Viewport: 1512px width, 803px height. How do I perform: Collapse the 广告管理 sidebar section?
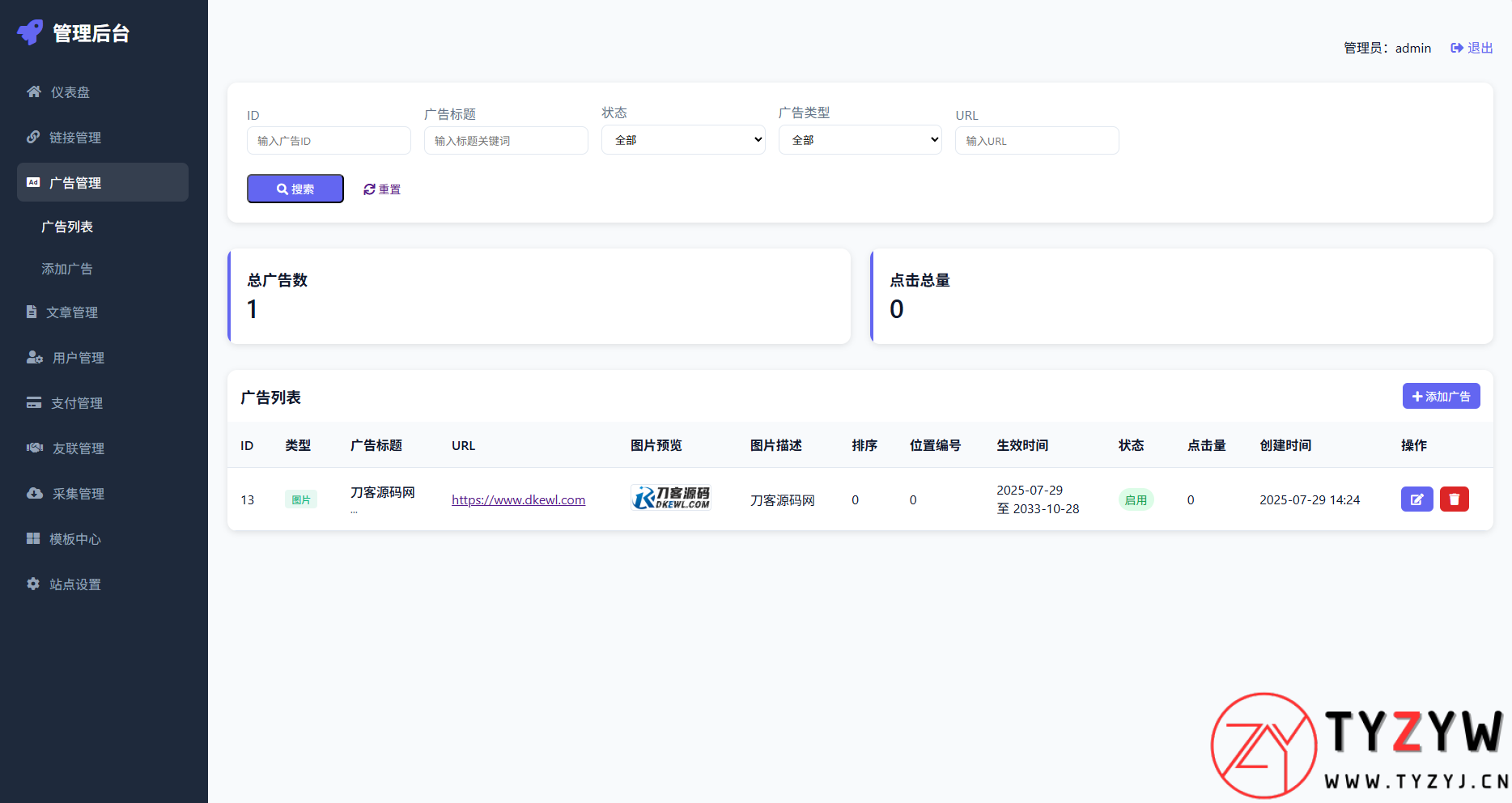click(103, 183)
